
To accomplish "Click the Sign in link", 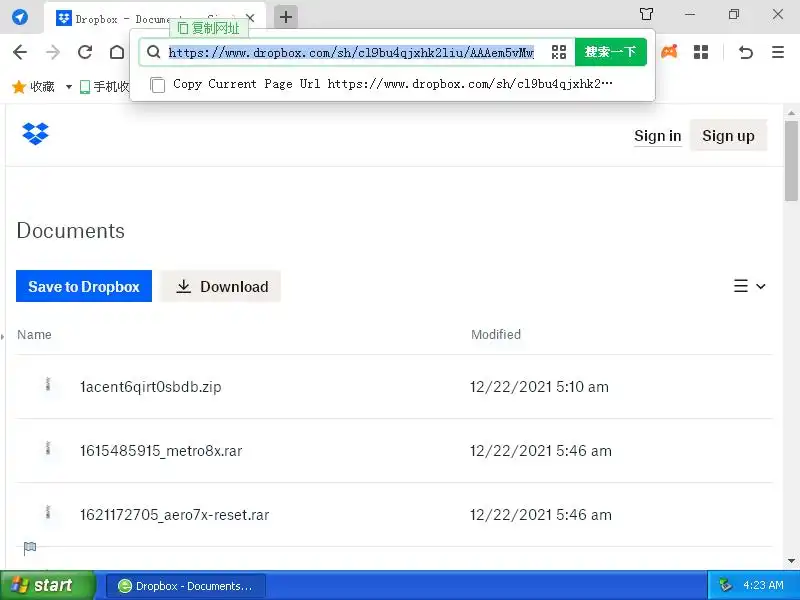I will tap(658, 136).
